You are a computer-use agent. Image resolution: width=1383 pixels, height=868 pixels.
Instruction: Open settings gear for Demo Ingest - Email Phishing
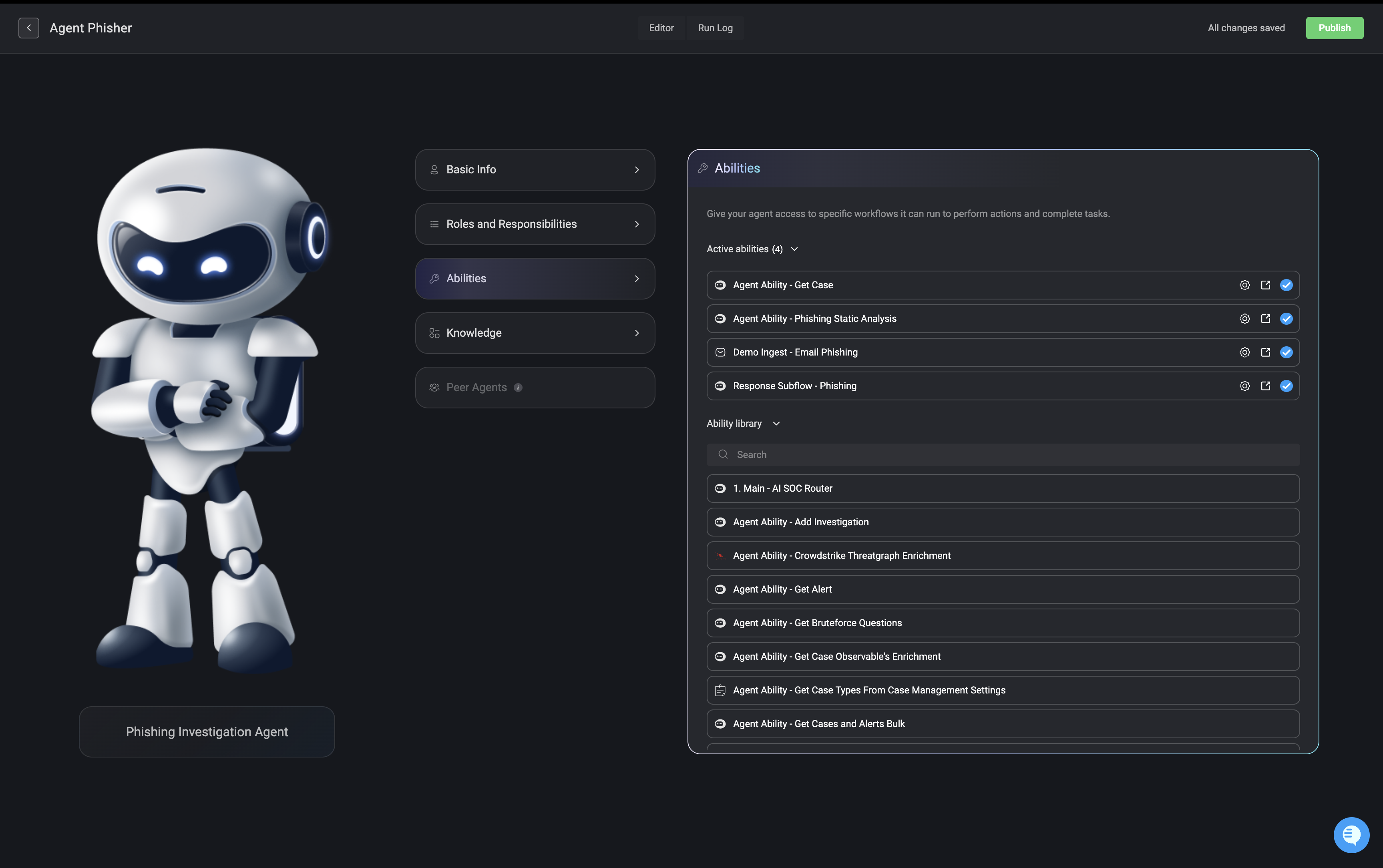(x=1244, y=352)
